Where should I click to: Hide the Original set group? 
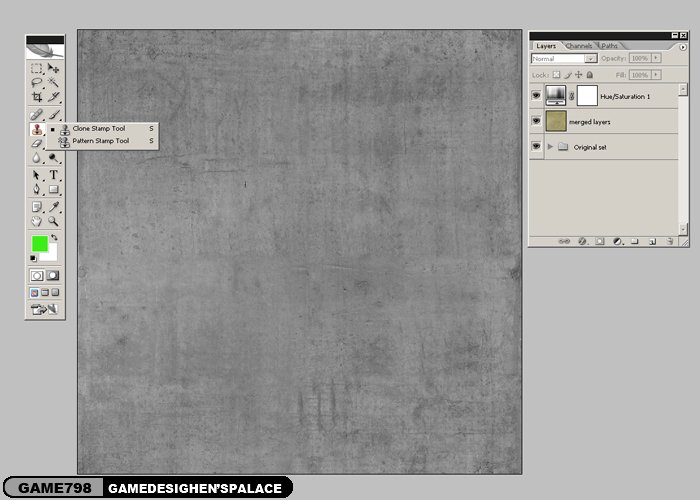point(536,146)
